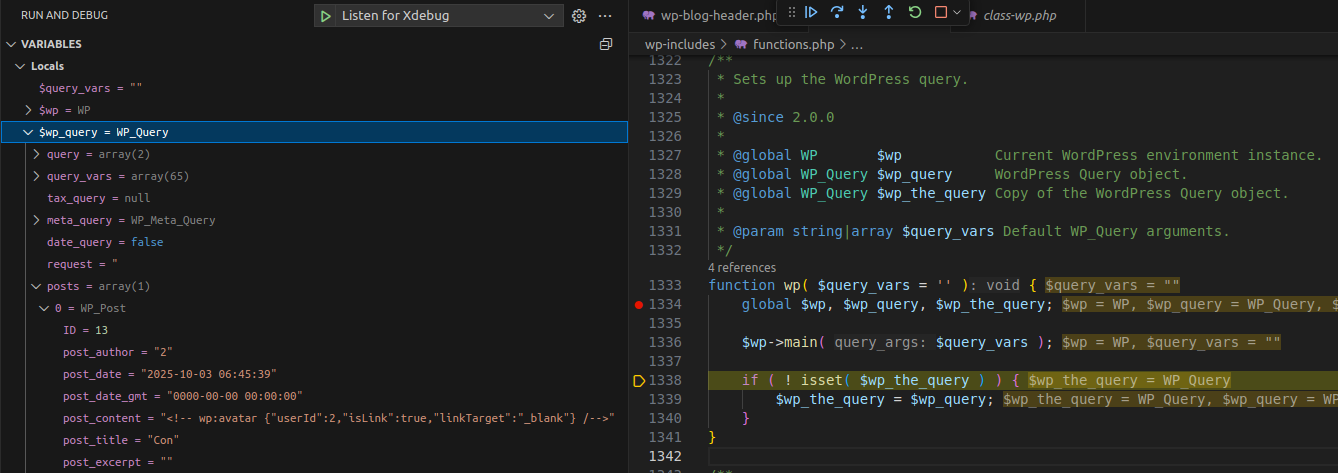Open the Run and Debug more actions menu
This screenshot has width=1338, height=473.
tap(605, 16)
